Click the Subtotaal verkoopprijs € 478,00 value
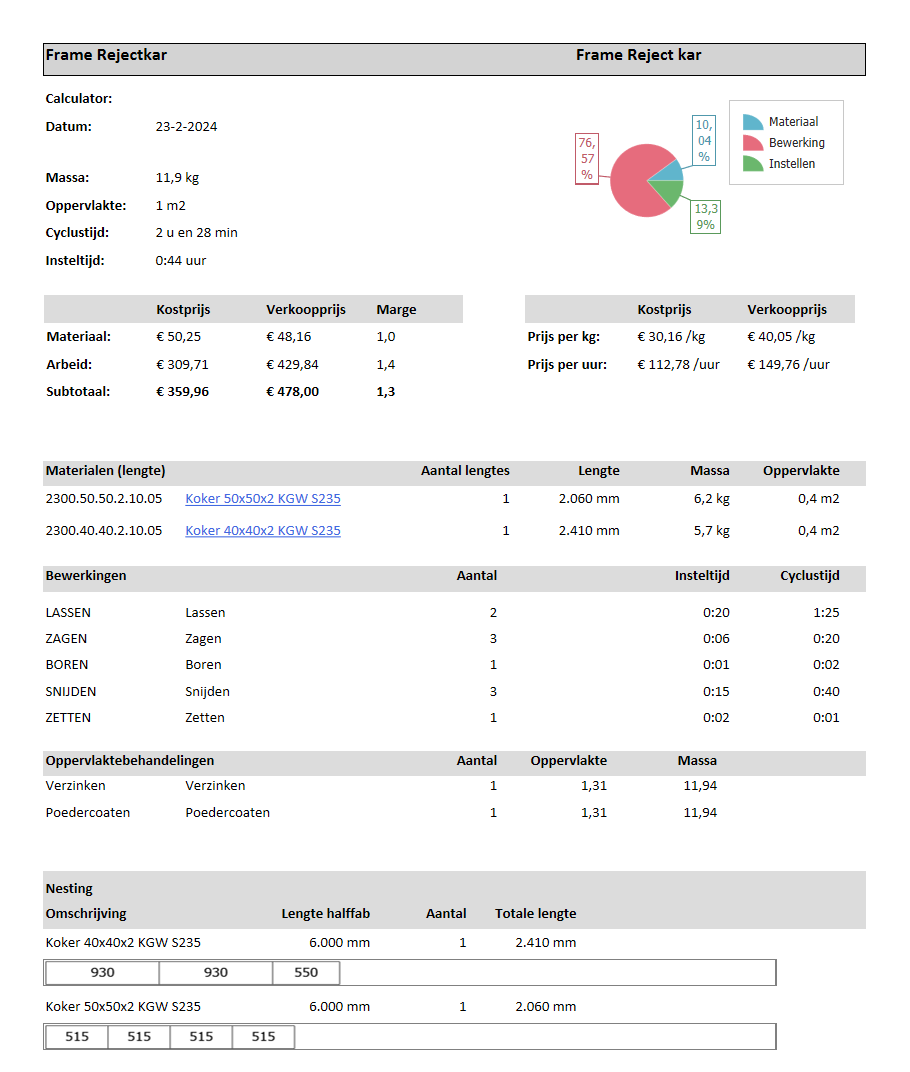This screenshot has width=910, height=1072. tap(293, 392)
